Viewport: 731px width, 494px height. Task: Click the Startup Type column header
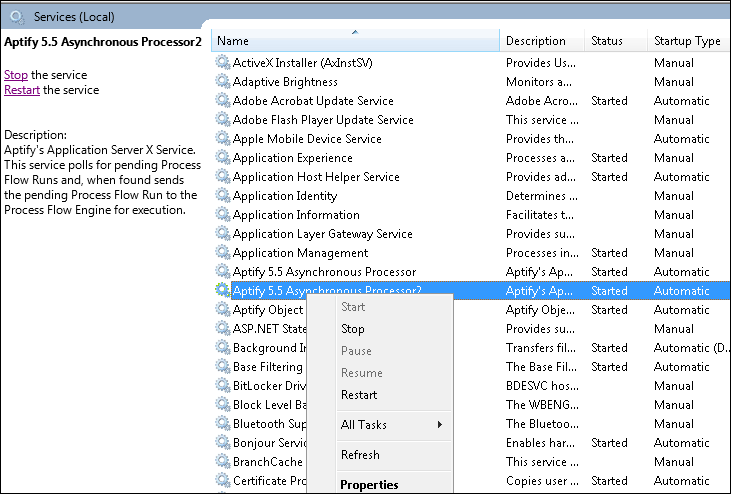689,41
